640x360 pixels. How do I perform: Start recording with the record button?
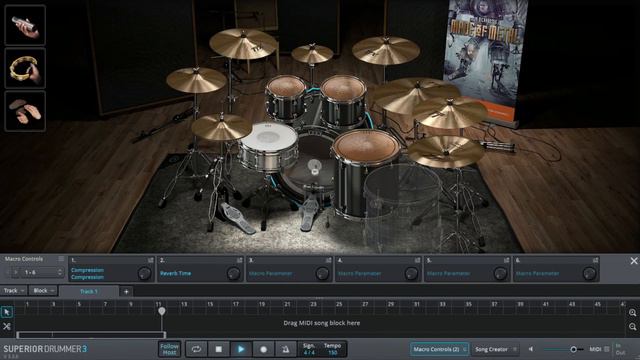tap(263, 349)
